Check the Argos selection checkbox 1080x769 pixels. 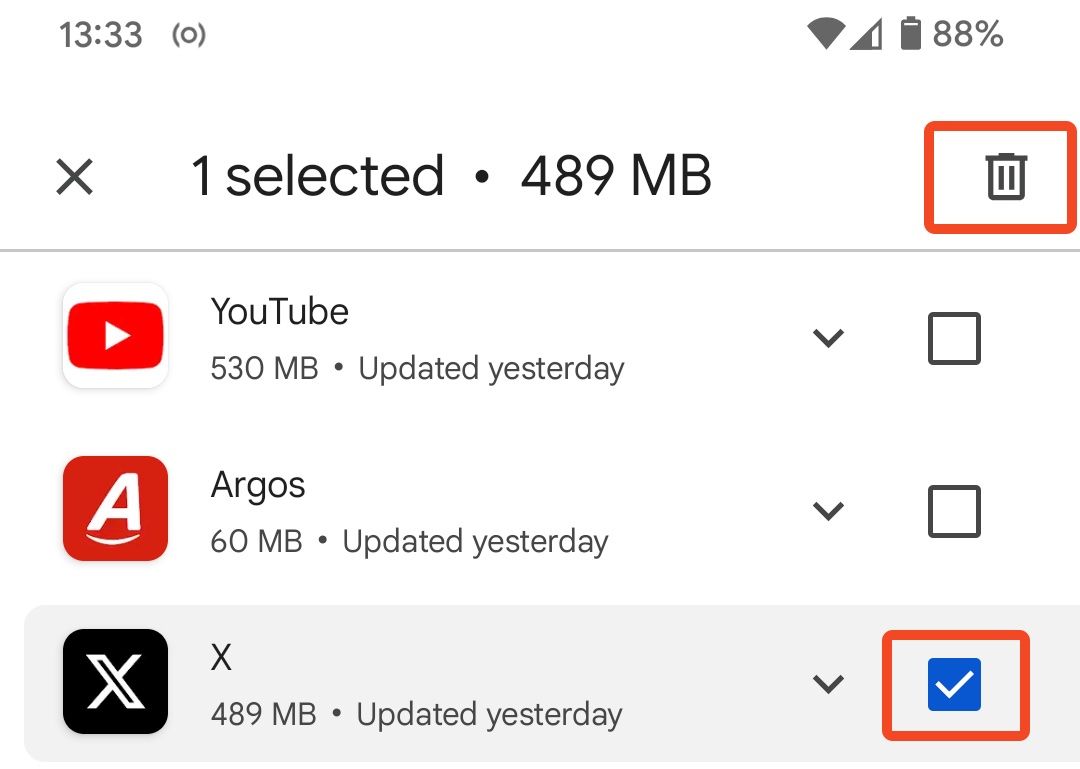coord(953,510)
